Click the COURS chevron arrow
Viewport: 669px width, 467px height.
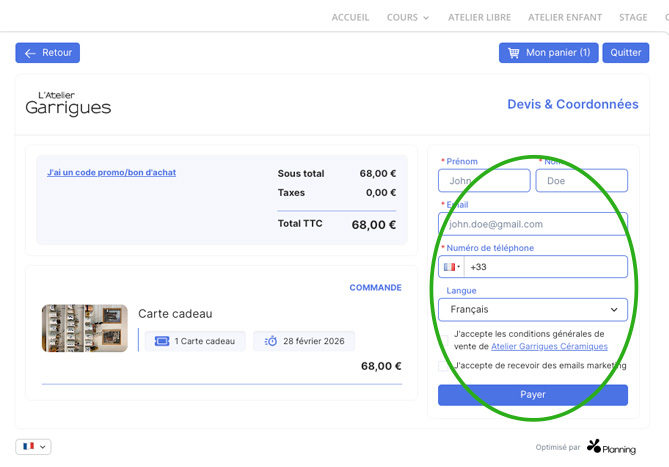tap(426, 18)
